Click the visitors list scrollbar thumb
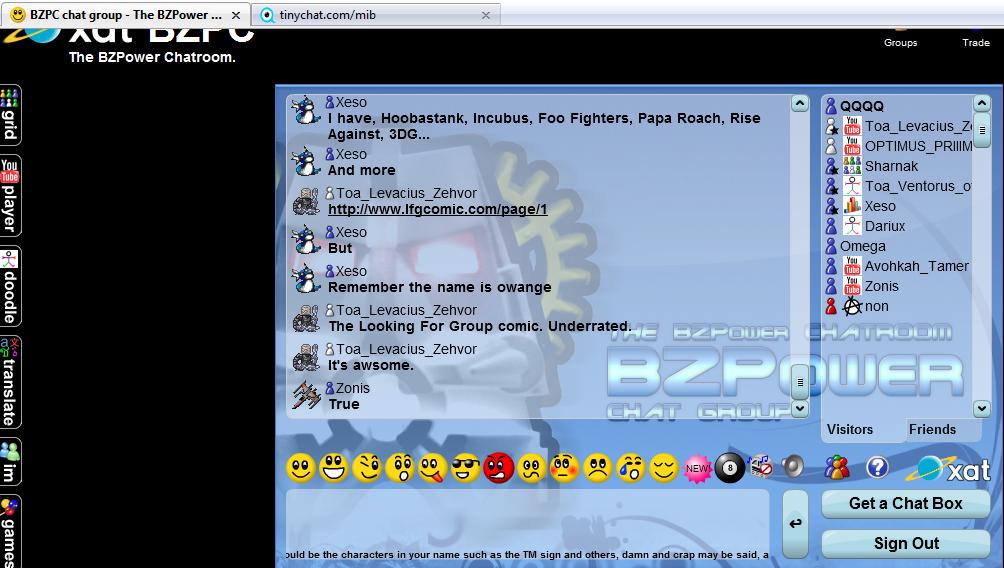 982,130
